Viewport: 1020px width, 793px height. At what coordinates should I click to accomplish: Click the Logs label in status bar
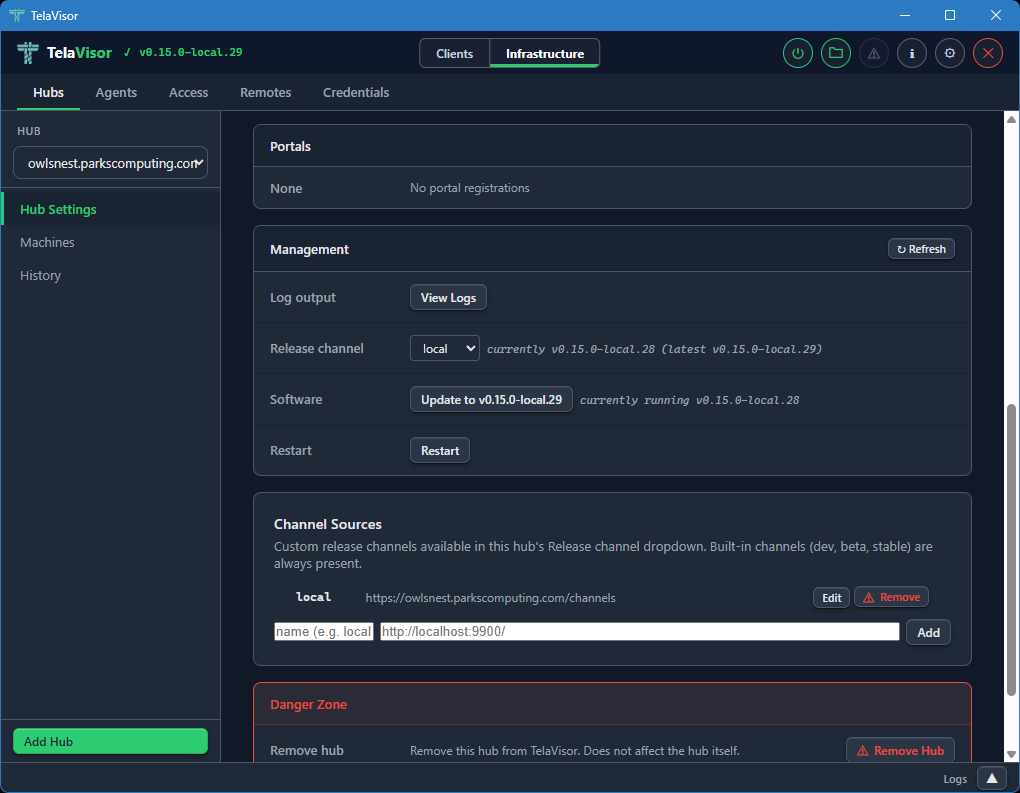click(x=955, y=779)
